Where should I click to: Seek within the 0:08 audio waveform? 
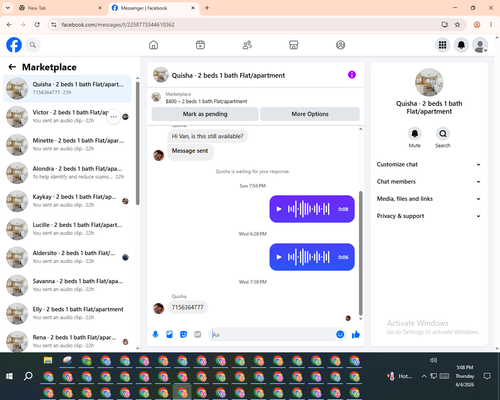[309, 209]
